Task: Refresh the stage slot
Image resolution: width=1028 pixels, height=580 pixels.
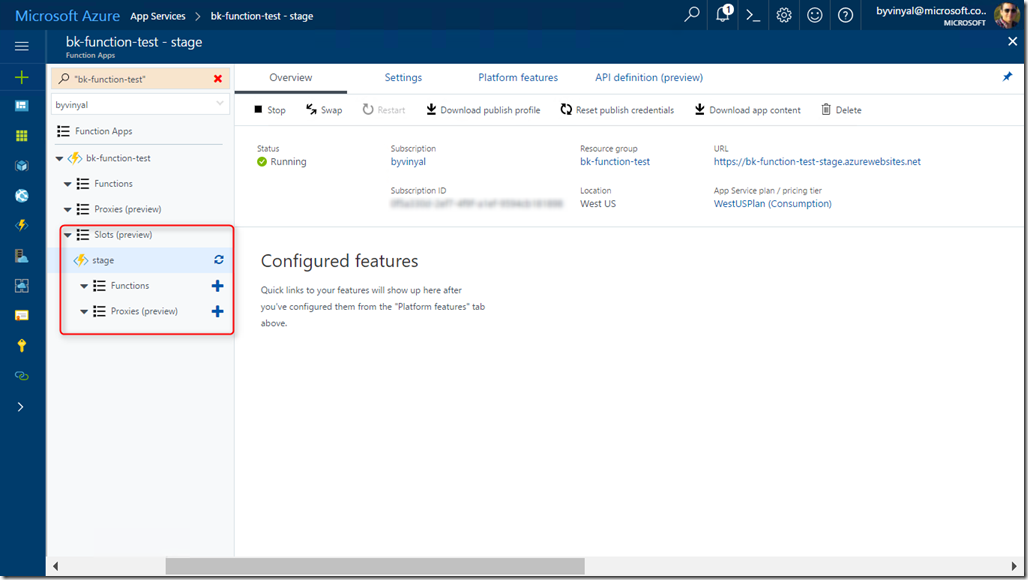Action: tap(218, 260)
